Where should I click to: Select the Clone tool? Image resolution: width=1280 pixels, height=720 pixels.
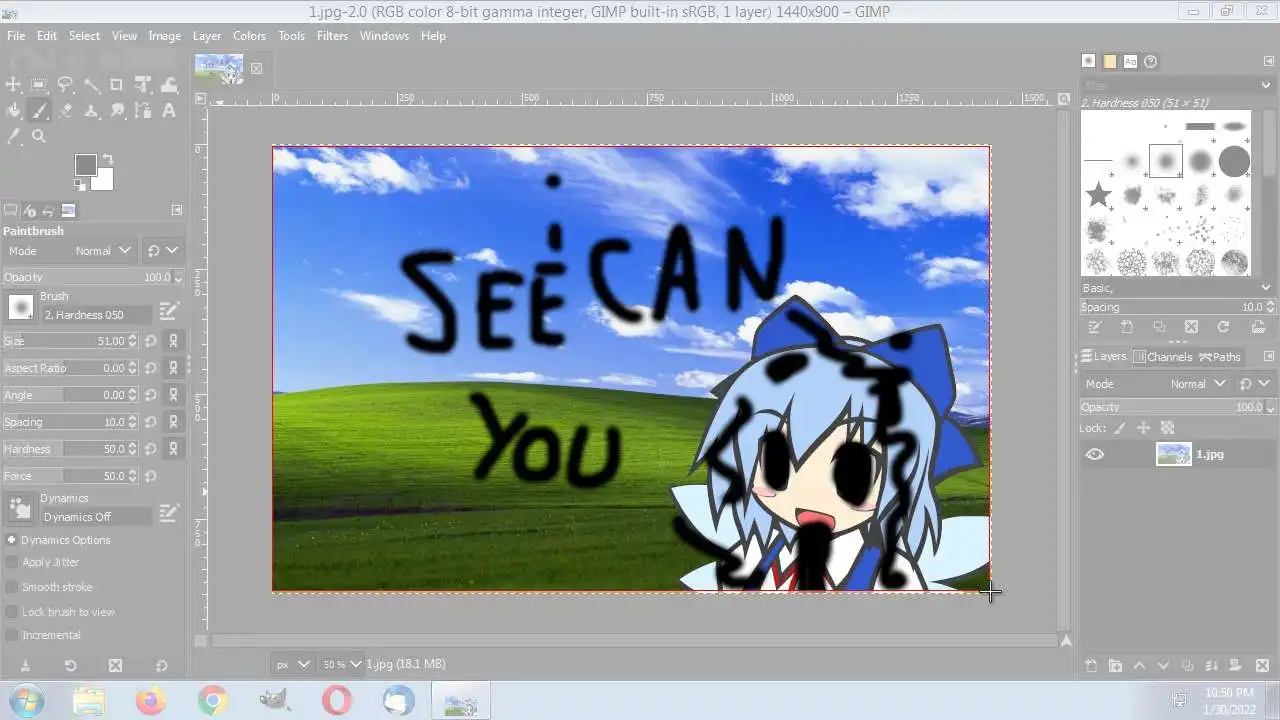91,111
